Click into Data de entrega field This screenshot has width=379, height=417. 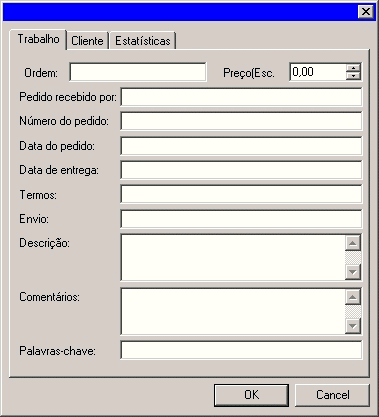(241, 170)
